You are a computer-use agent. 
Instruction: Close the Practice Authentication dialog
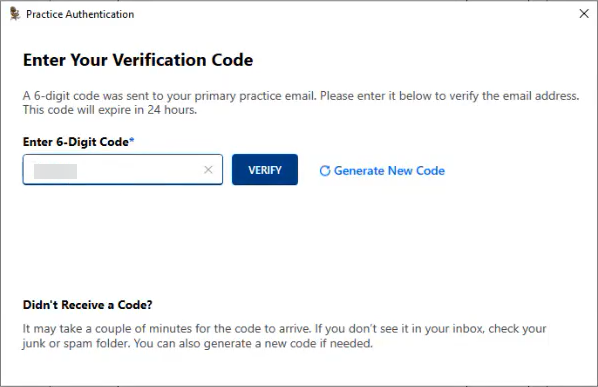click(584, 14)
